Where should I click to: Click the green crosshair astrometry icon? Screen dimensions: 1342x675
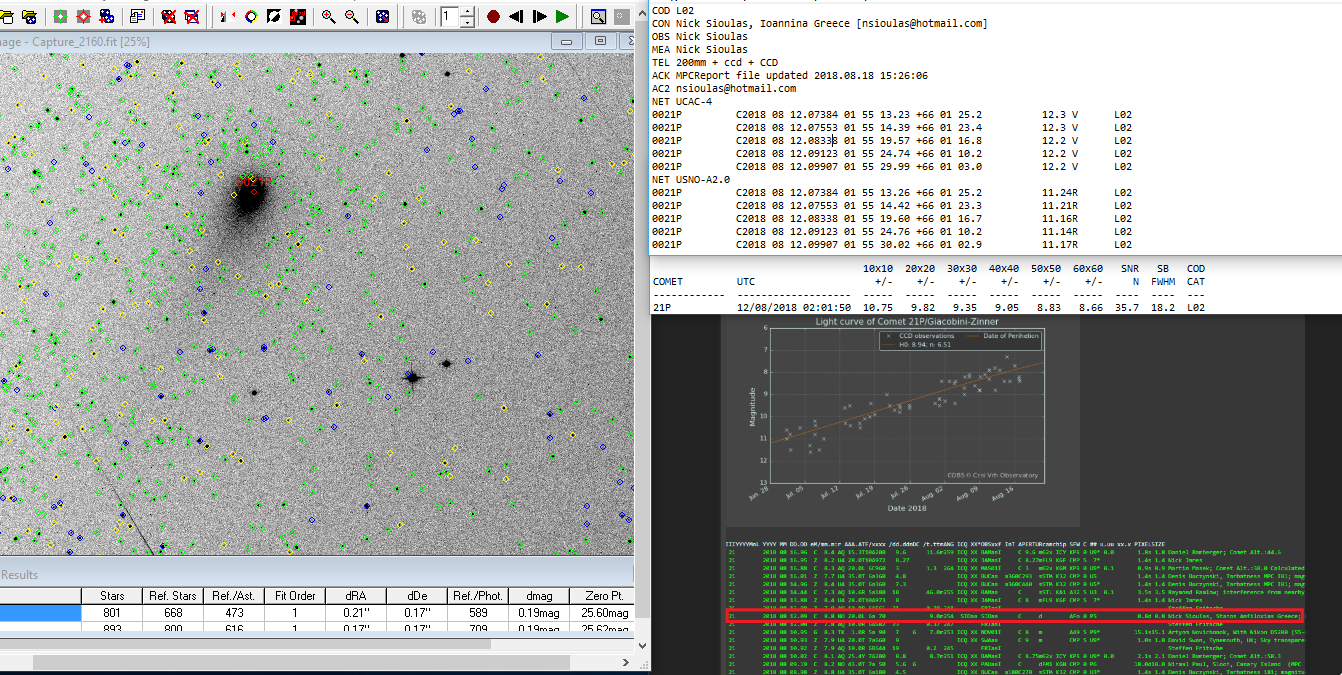click(60, 16)
